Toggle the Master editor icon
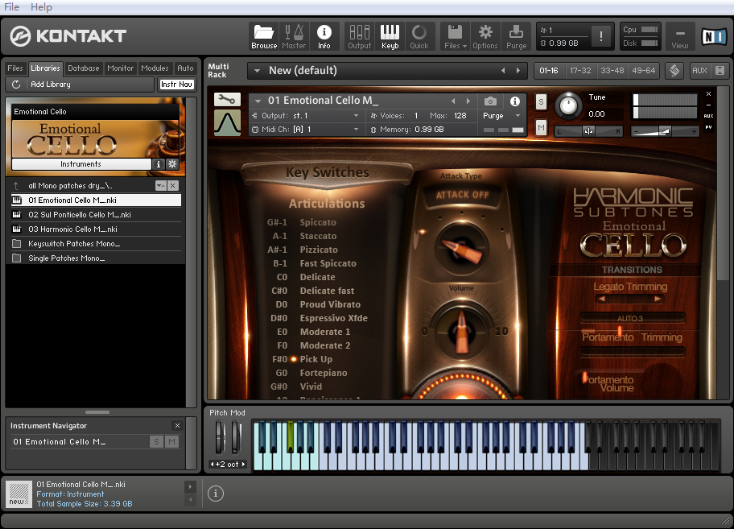The image size is (734, 529). (294, 37)
